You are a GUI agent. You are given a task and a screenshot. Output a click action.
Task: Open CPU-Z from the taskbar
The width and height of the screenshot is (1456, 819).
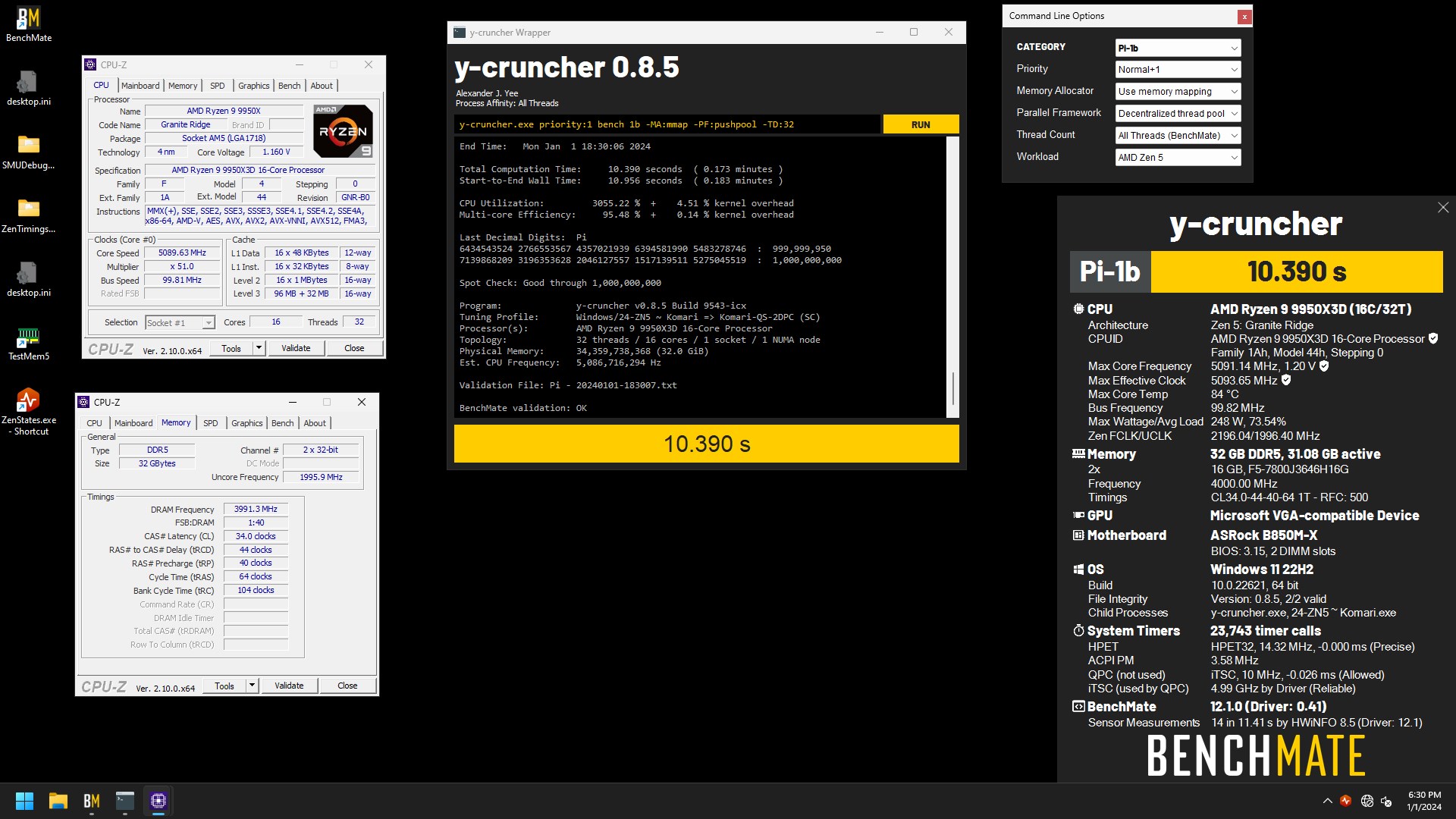coord(158,801)
